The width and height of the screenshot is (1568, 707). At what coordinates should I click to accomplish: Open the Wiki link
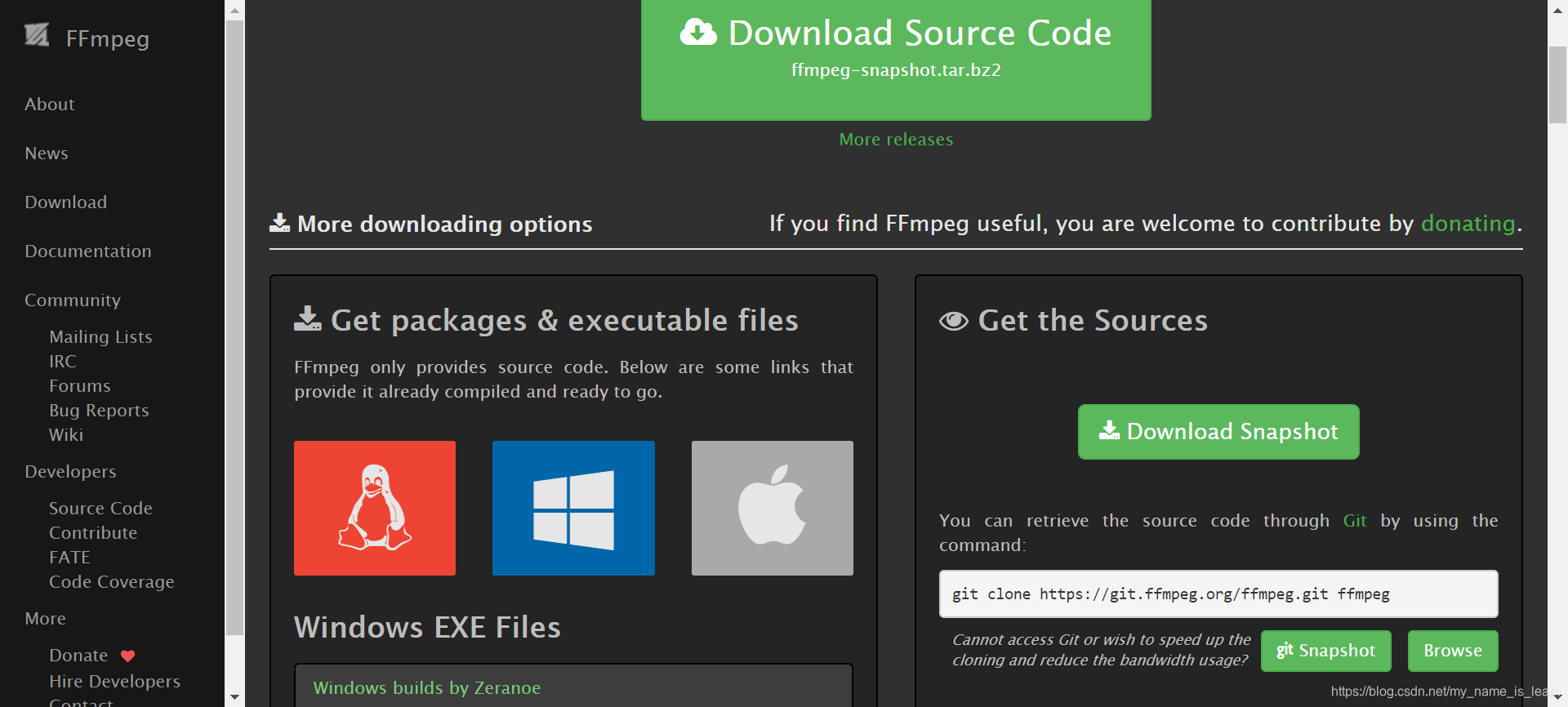66,435
